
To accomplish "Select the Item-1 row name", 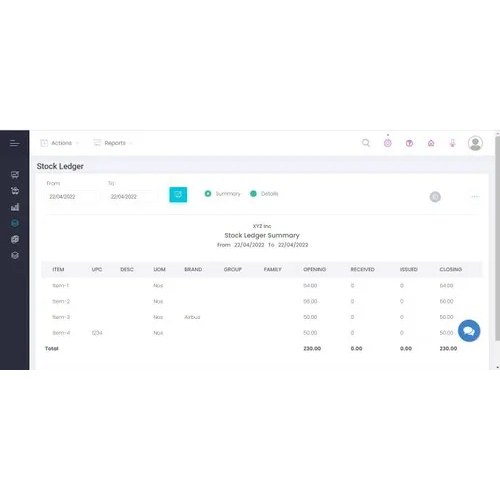I will point(61,286).
